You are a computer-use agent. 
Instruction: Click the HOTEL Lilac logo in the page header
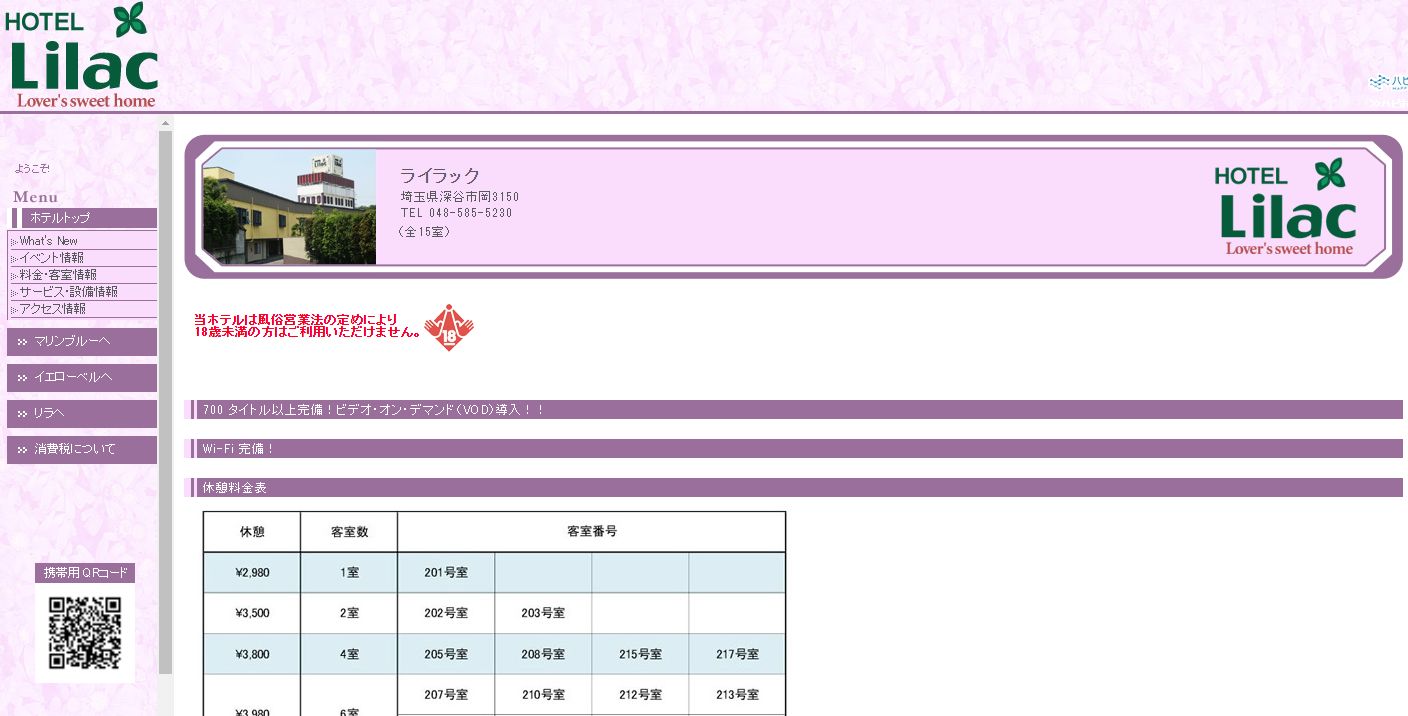click(x=84, y=55)
